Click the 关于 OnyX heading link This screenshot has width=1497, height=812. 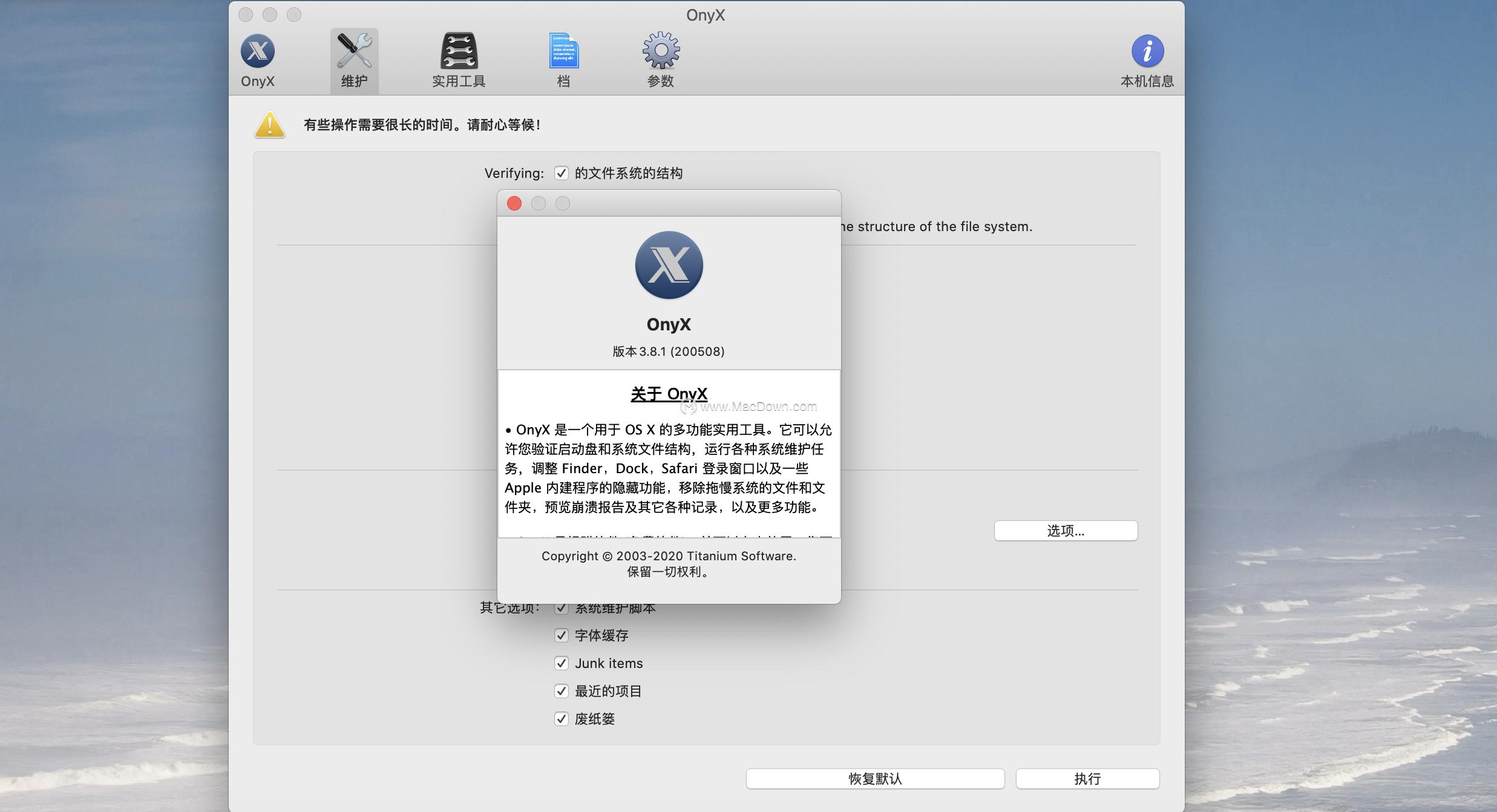click(x=669, y=393)
